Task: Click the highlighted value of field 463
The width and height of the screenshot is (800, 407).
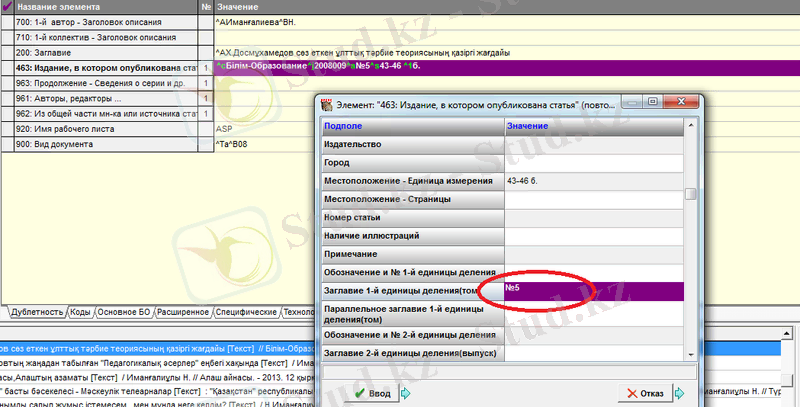Action: 507,68
